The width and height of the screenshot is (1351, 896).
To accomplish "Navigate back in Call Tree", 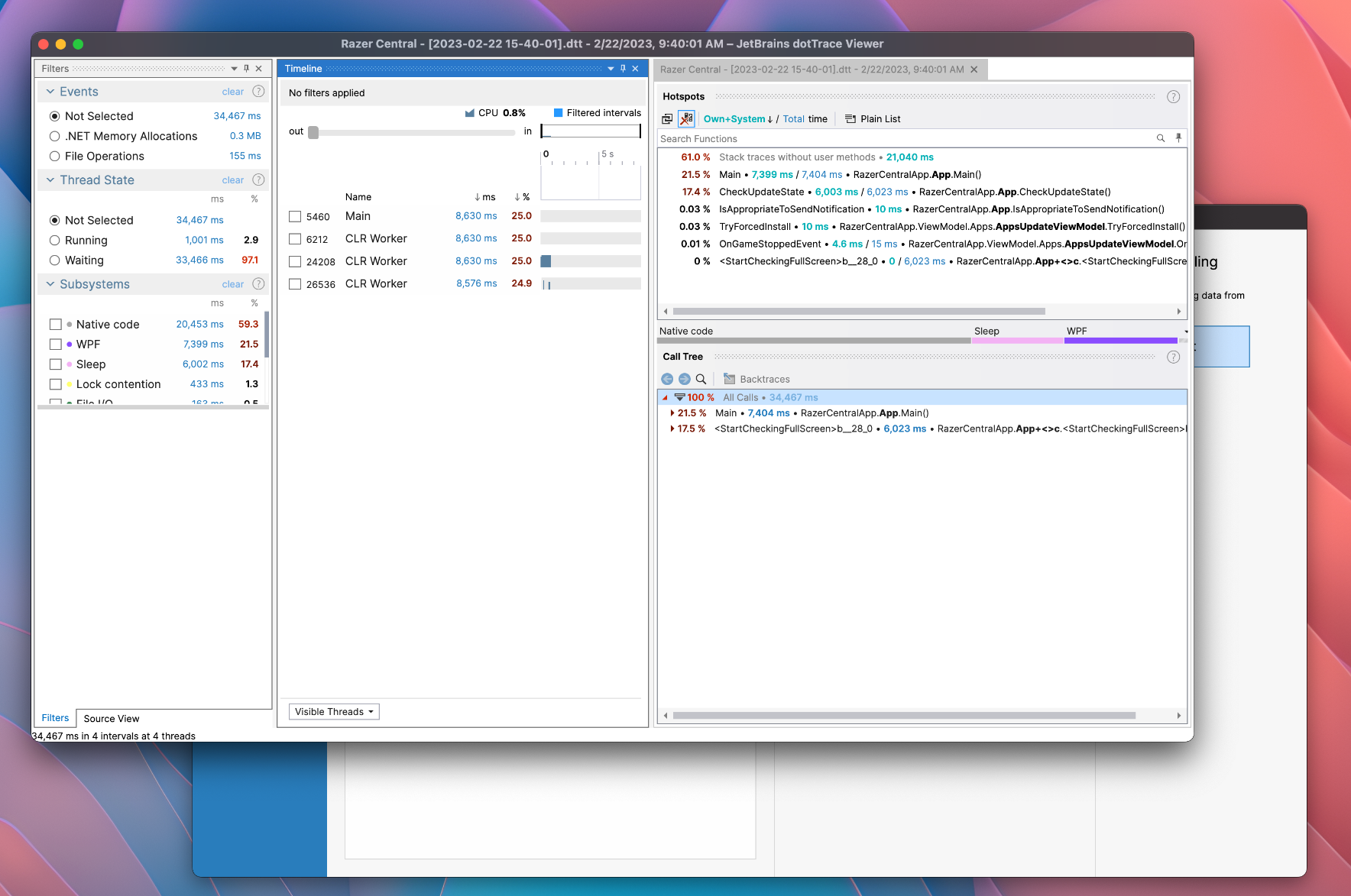I will click(x=667, y=379).
